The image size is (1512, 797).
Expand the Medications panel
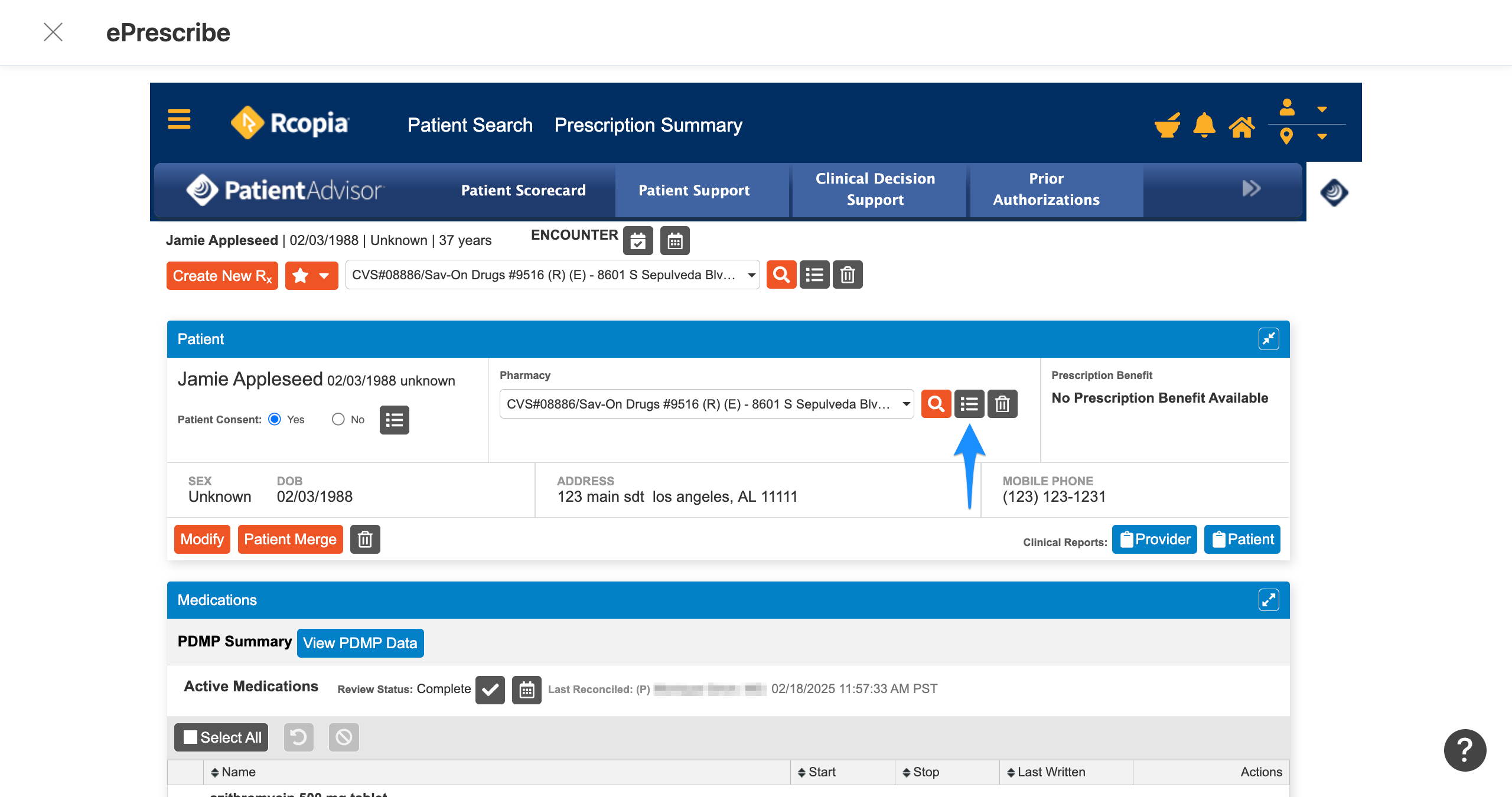[x=1269, y=600]
